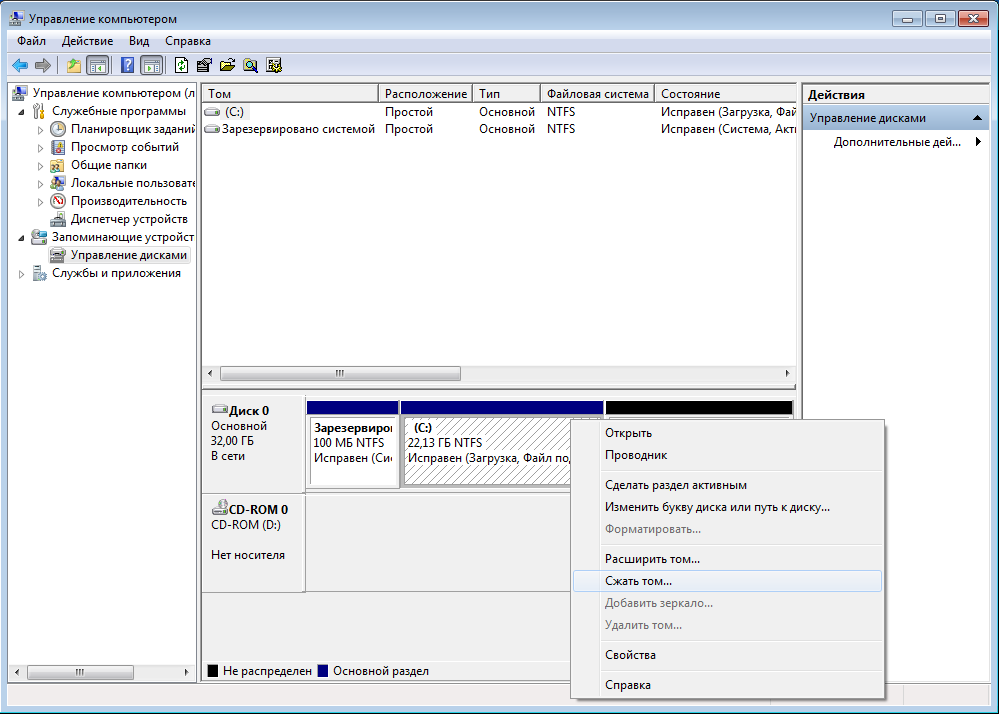The width and height of the screenshot is (999, 714).
Task: Choose Сжать том in context menu
Action: pos(727,581)
